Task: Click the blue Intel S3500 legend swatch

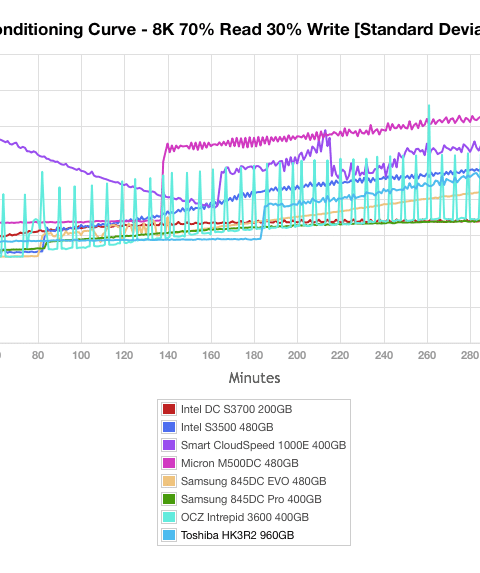Action: pyautogui.click(x=169, y=427)
